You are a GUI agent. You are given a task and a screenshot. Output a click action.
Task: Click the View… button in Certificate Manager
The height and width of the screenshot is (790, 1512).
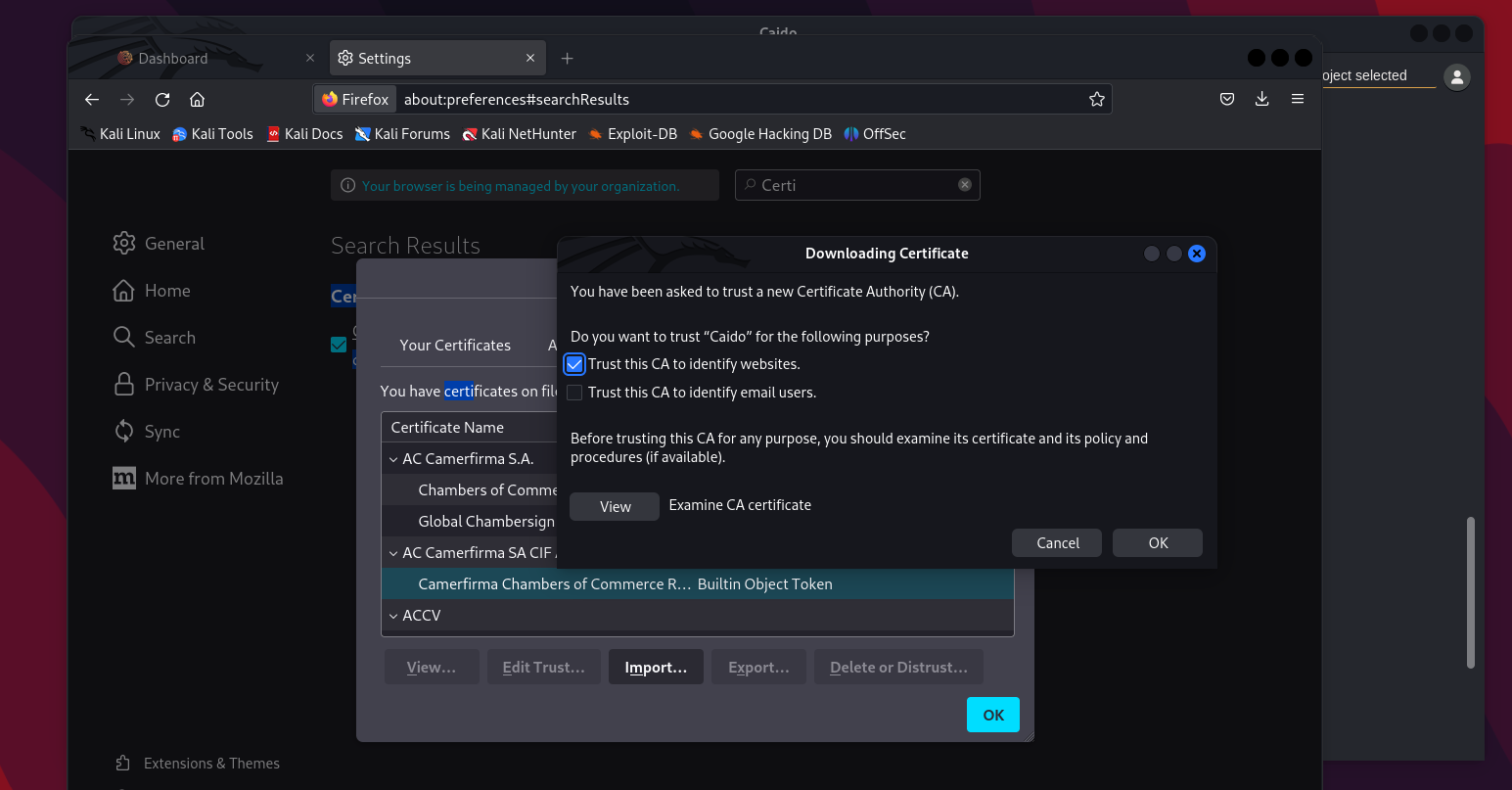pyautogui.click(x=432, y=667)
